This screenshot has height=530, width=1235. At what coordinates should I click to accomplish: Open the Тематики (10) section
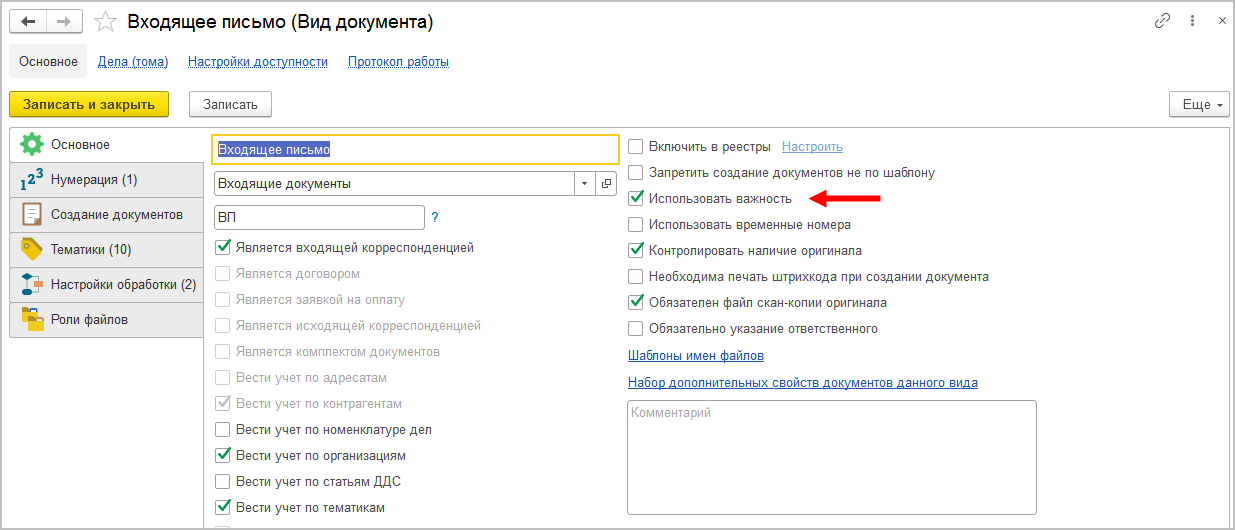click(x=91, y=249)
